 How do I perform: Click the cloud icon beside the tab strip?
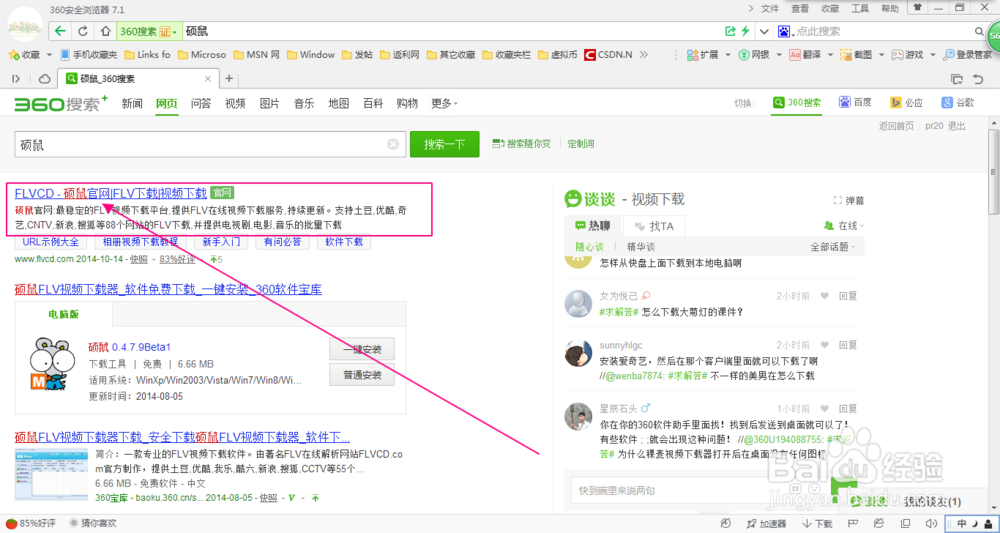pyautogui.click(x=44, y=78)
